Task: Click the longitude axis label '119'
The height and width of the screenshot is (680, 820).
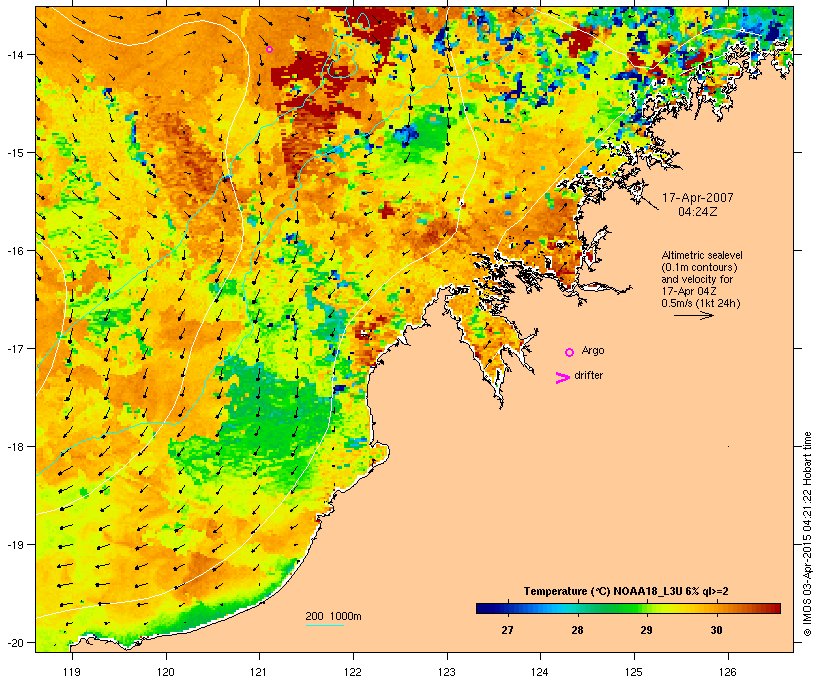Action: (72, 672)
